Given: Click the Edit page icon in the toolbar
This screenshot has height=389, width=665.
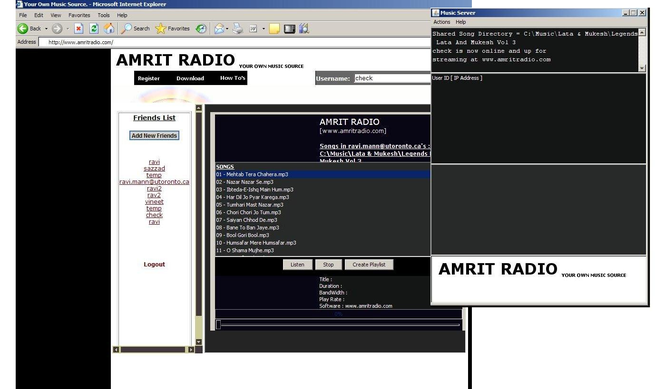Looking at the screenshot, I should tap(253, 28).
